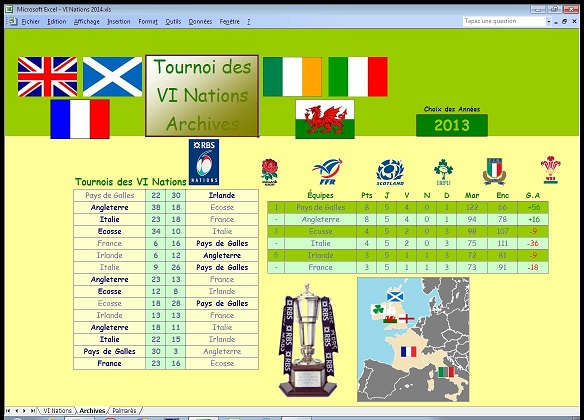Click the French flag on the map
Image resolution: width=584 pixels, height=420 pixels.
(408, 351)
